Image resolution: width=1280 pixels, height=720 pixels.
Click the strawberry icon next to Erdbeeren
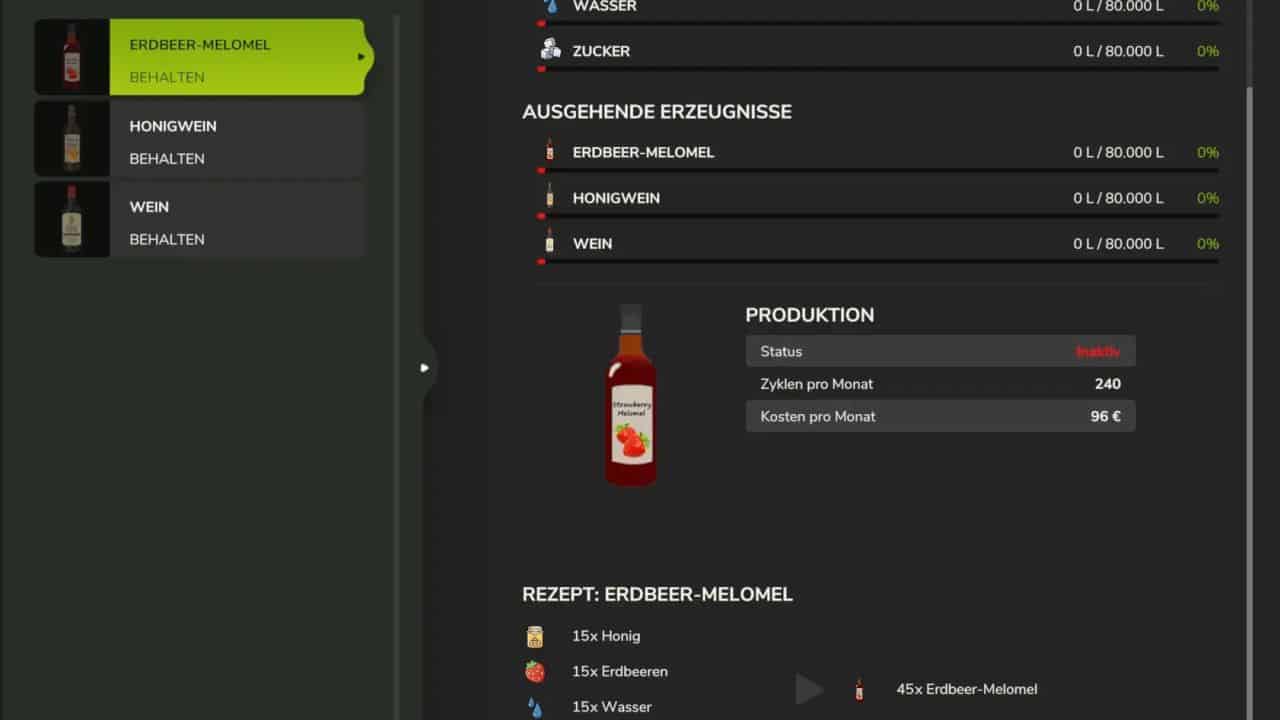tap(535, 671)
